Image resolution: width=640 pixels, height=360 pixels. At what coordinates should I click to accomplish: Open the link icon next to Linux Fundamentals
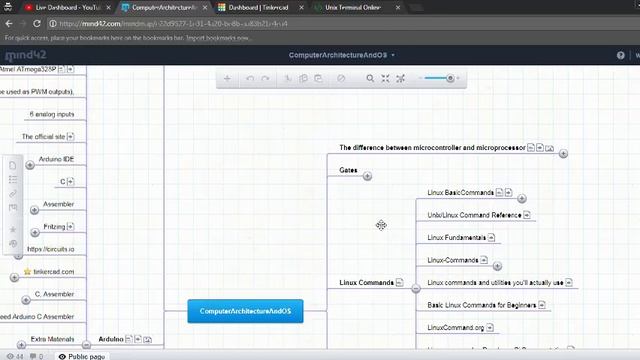point(491,237)
